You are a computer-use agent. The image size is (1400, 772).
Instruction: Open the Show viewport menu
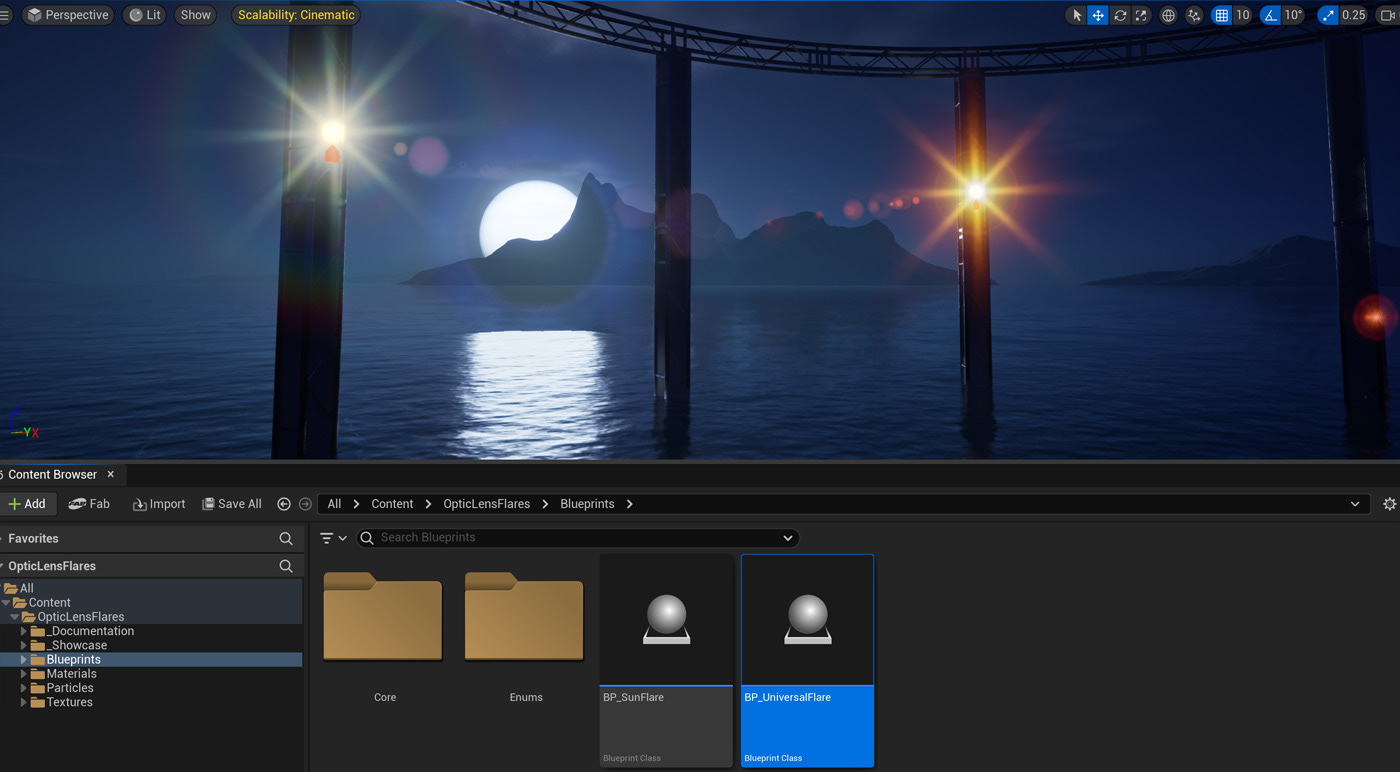(196, 15)
